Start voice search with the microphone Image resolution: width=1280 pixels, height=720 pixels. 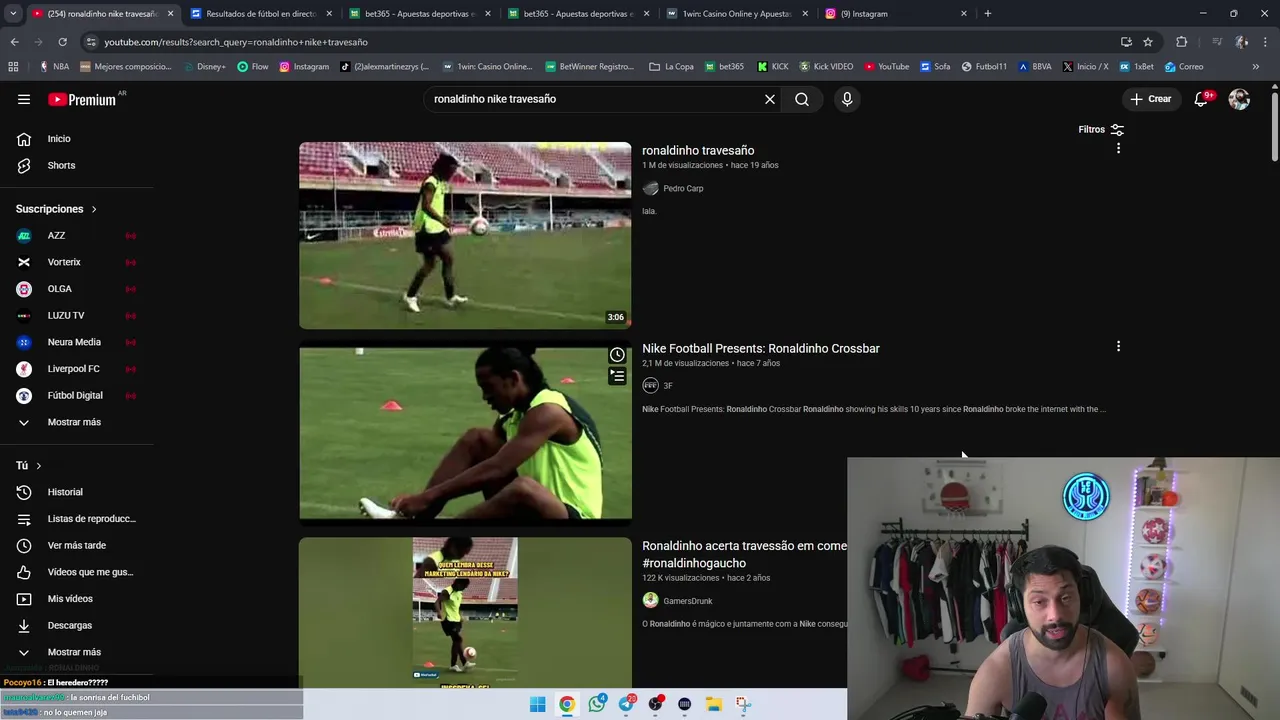tap(847, 99)
